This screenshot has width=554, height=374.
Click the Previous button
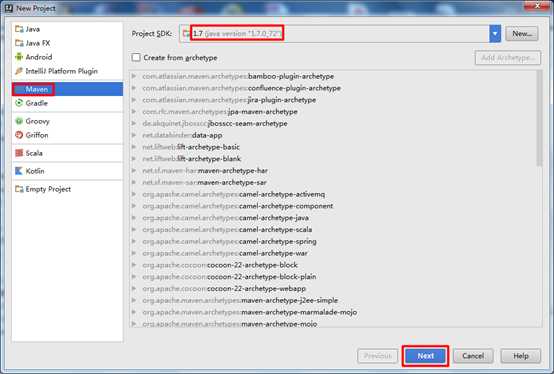coord(378,356)
